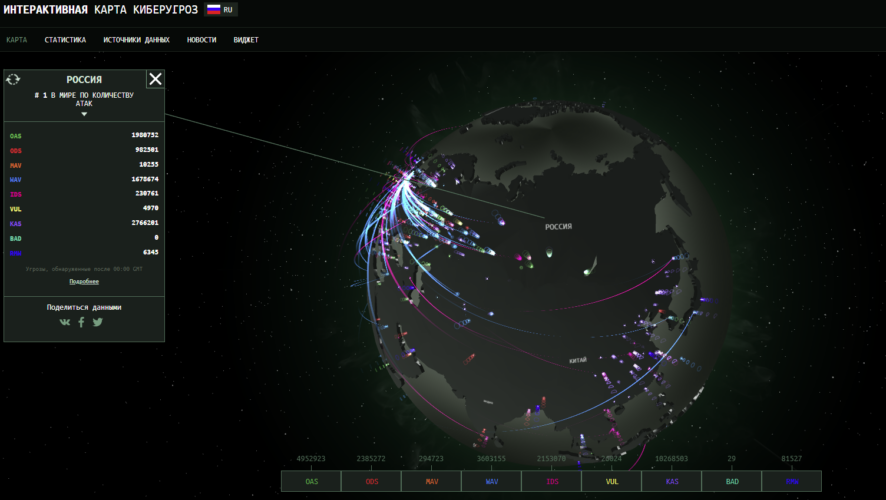
Task: Share data via Facebook icon
Action: (x=82, y=322)
